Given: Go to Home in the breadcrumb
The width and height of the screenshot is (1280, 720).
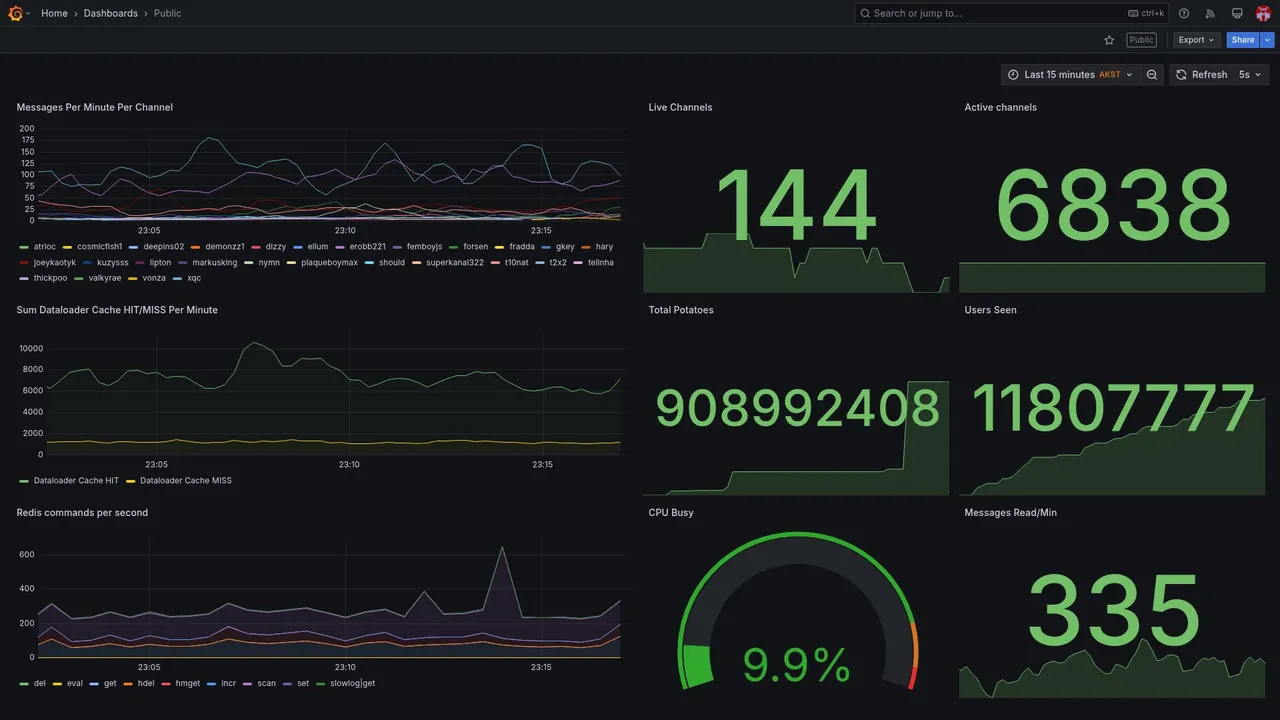Looking at the screenshot, I should (x=54, y=13).
